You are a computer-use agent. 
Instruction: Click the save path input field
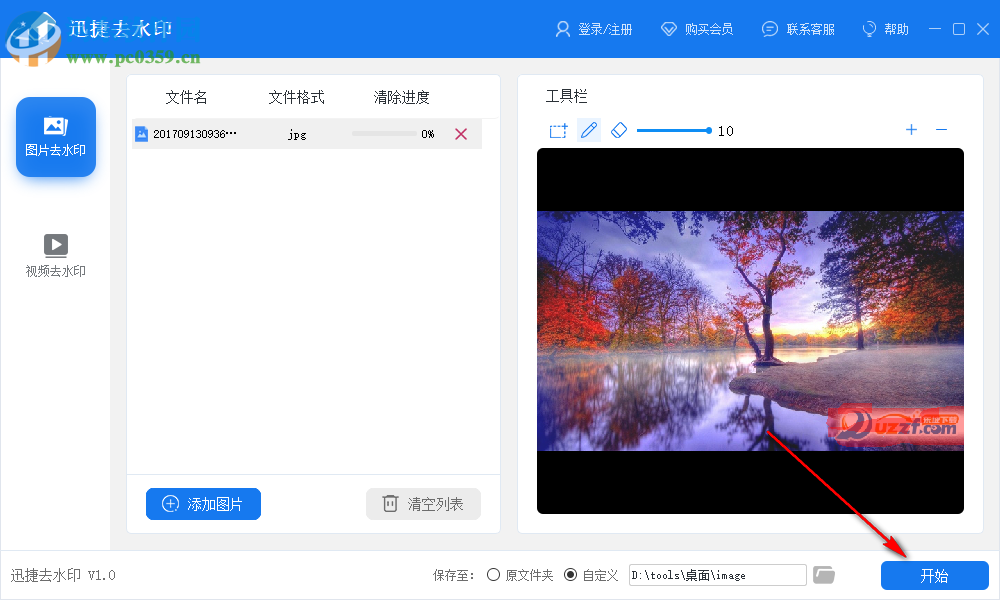[x=717, y=574]
